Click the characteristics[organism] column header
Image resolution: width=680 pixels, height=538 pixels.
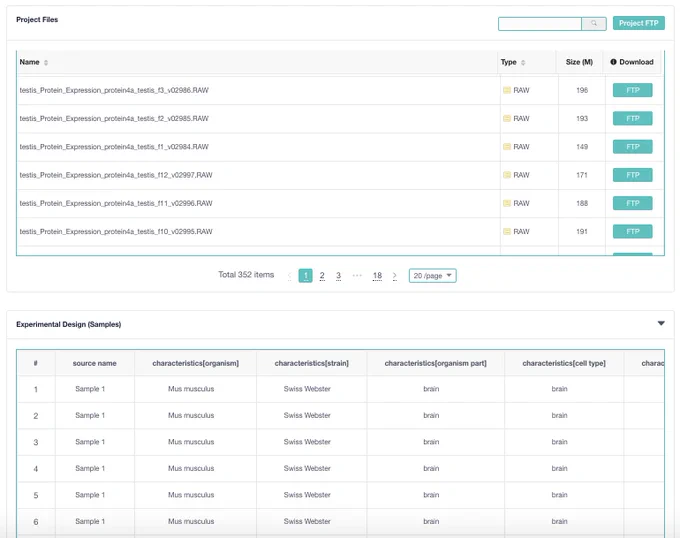[196, 363]
